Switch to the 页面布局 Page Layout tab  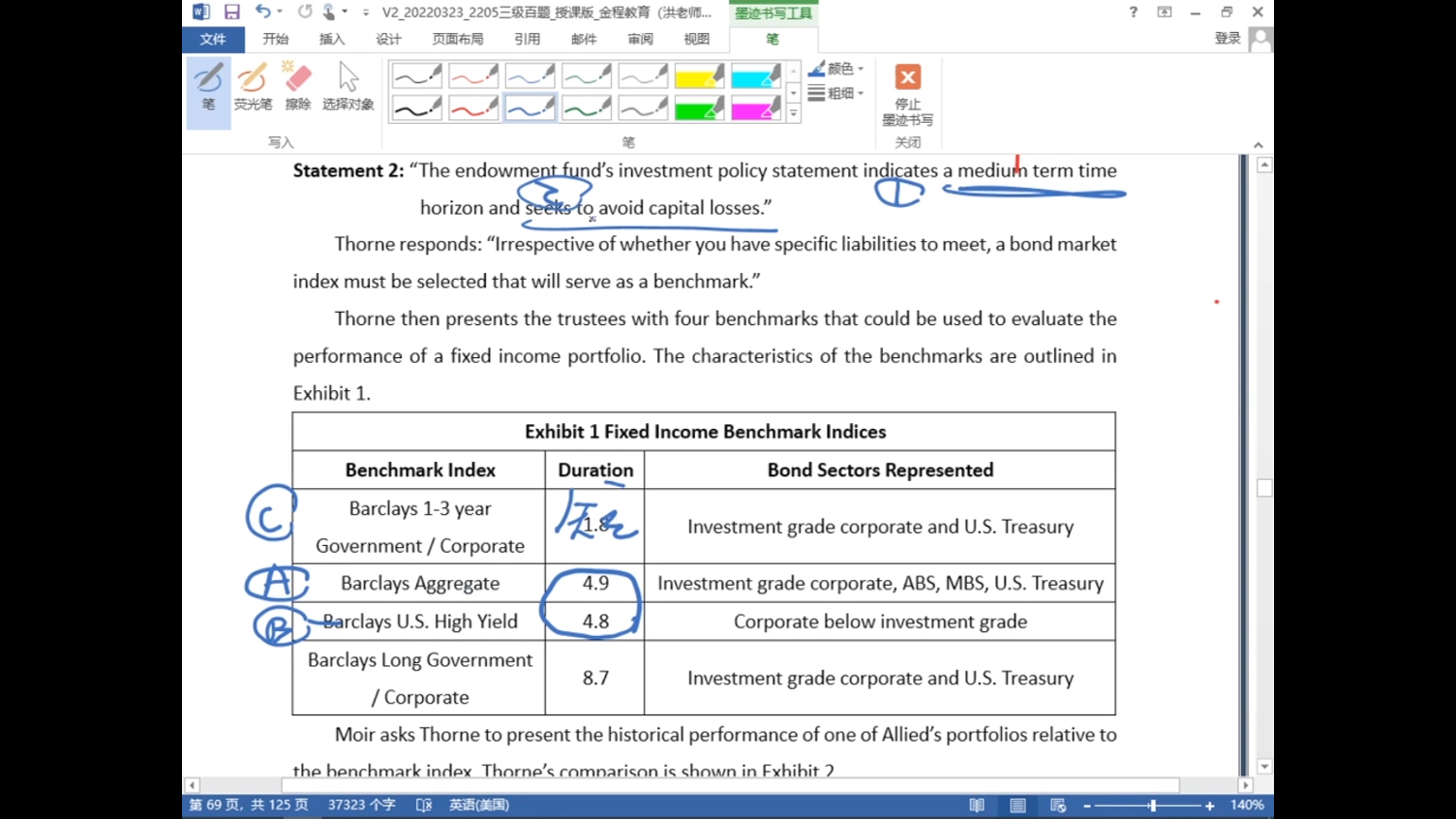[458, 40]
